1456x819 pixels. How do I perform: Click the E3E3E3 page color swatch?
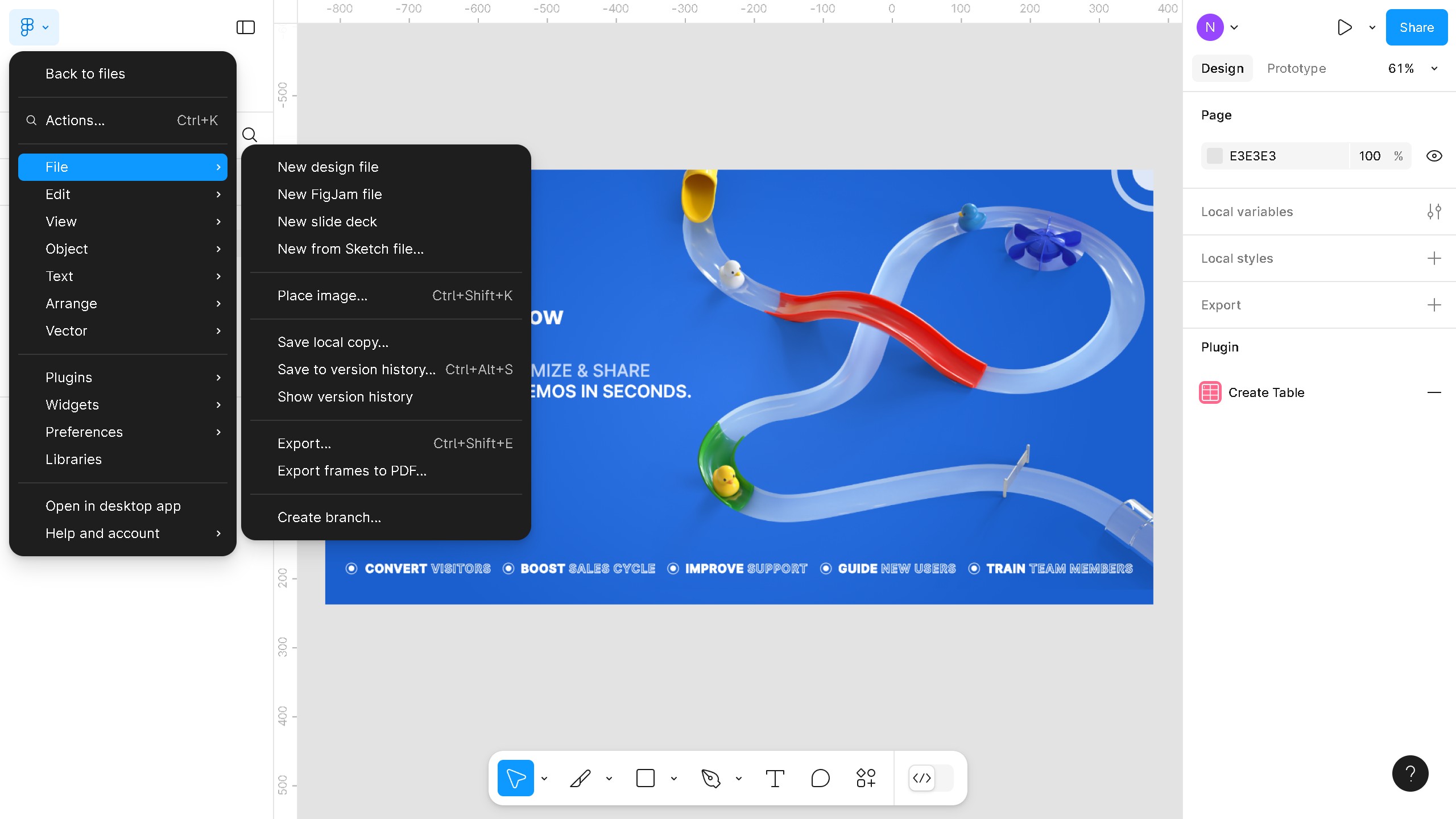click(x=1214, y=156)
